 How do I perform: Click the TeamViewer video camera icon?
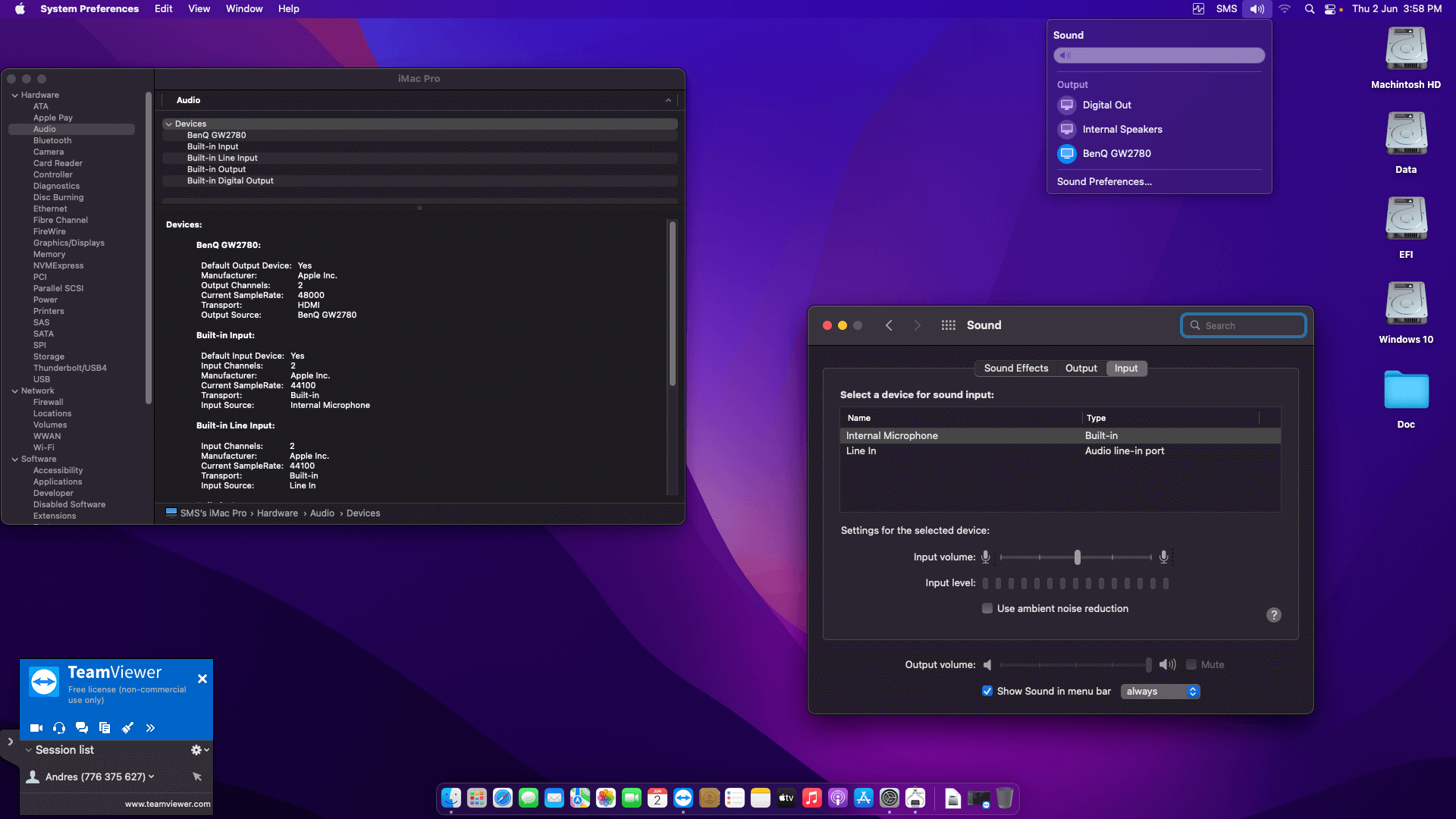coord(36,728)
